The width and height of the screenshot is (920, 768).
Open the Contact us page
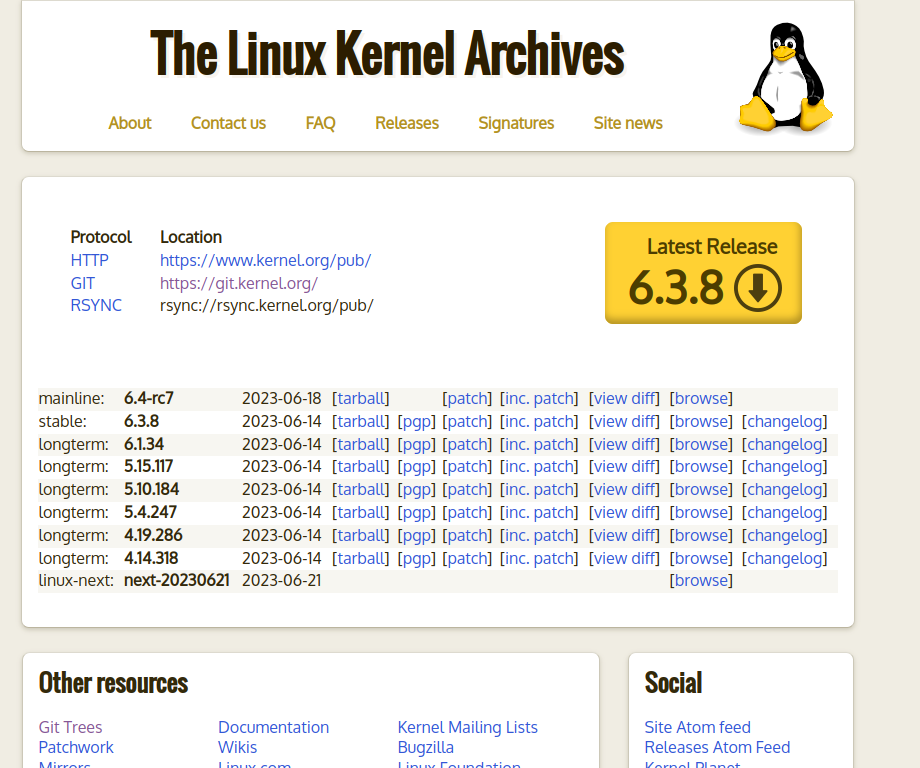[228, 123]
